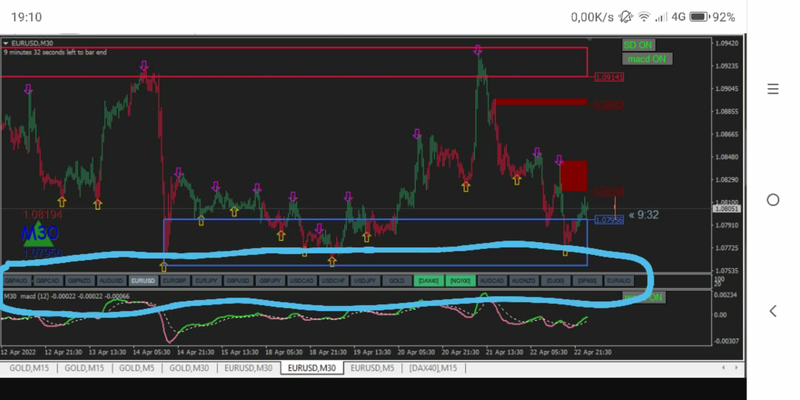Click the '9 minutes 32 seconds left' text

[x=55, y=52]
